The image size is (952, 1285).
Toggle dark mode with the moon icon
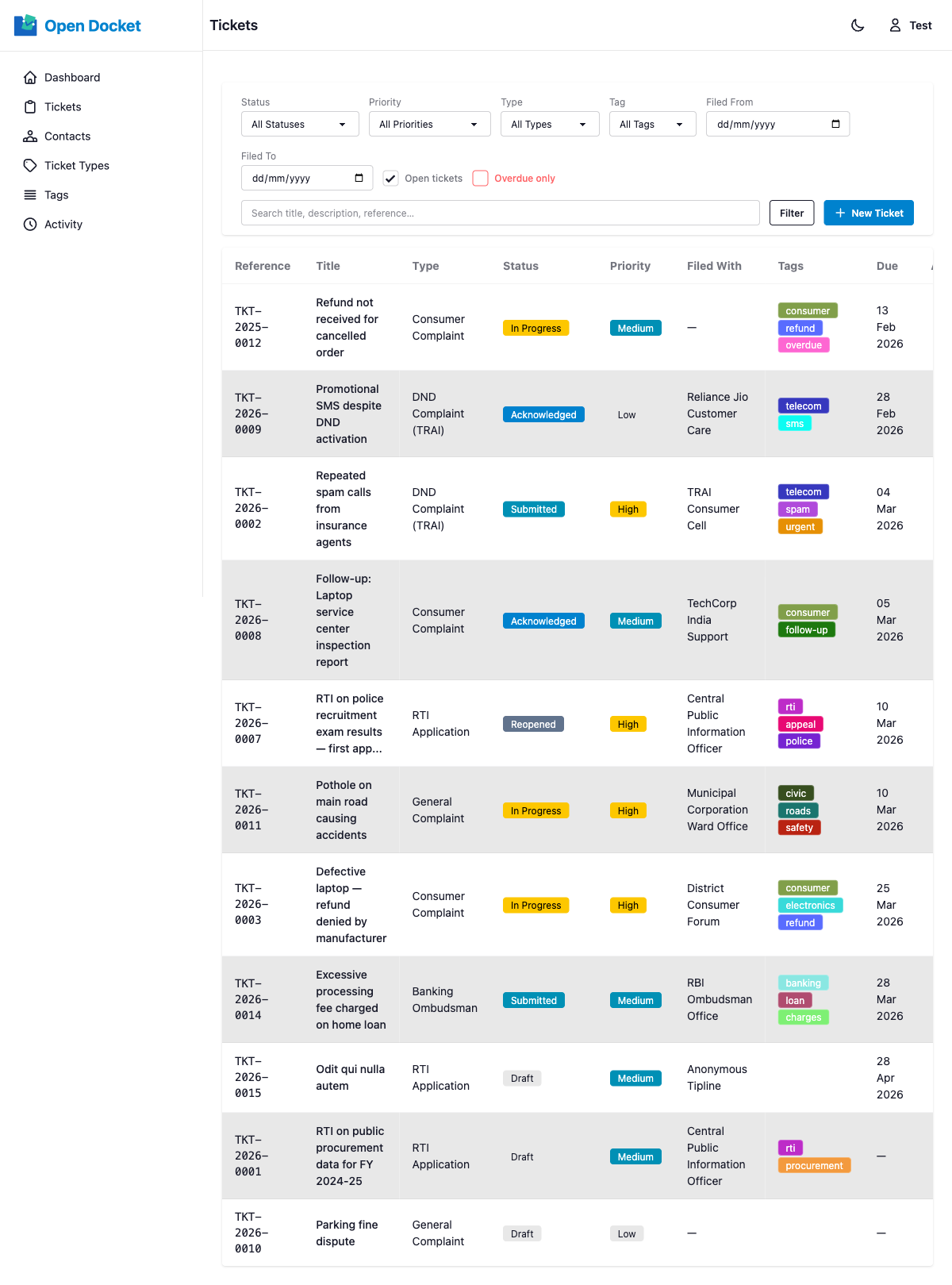858,25
